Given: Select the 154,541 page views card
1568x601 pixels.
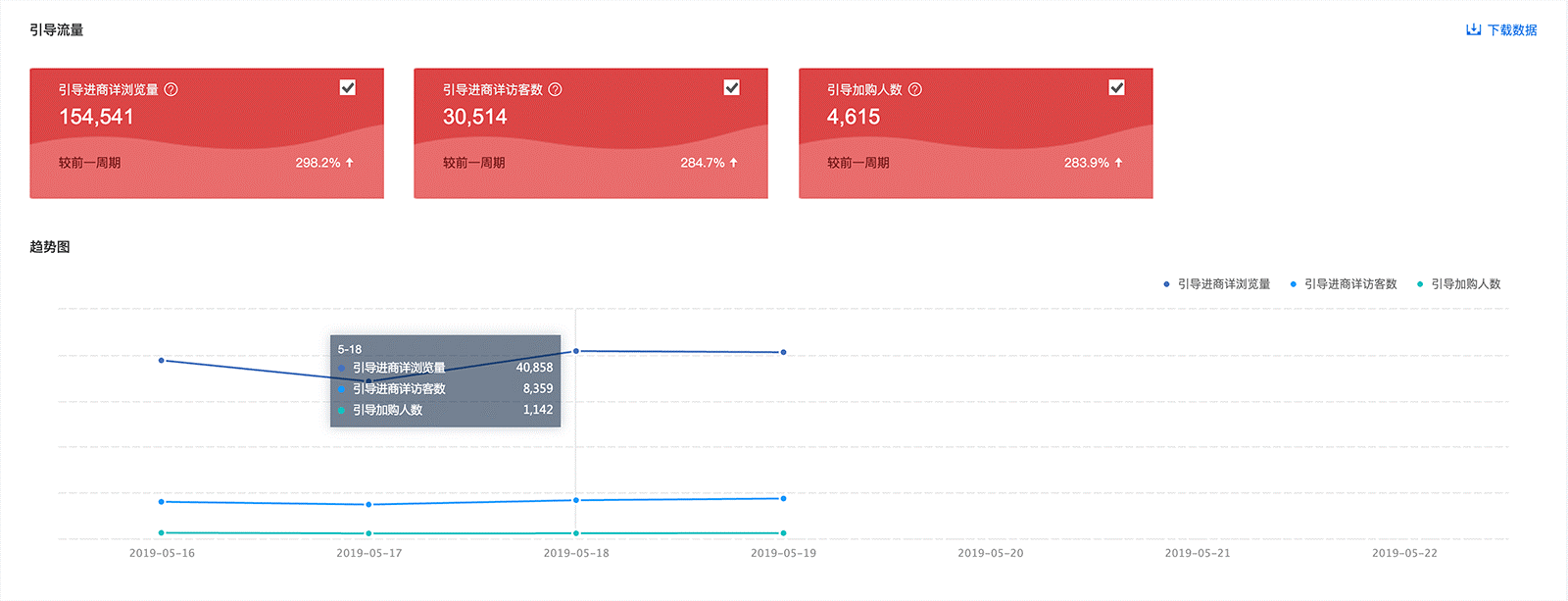Looking at the screenshot, I should [x=207, y=133].
